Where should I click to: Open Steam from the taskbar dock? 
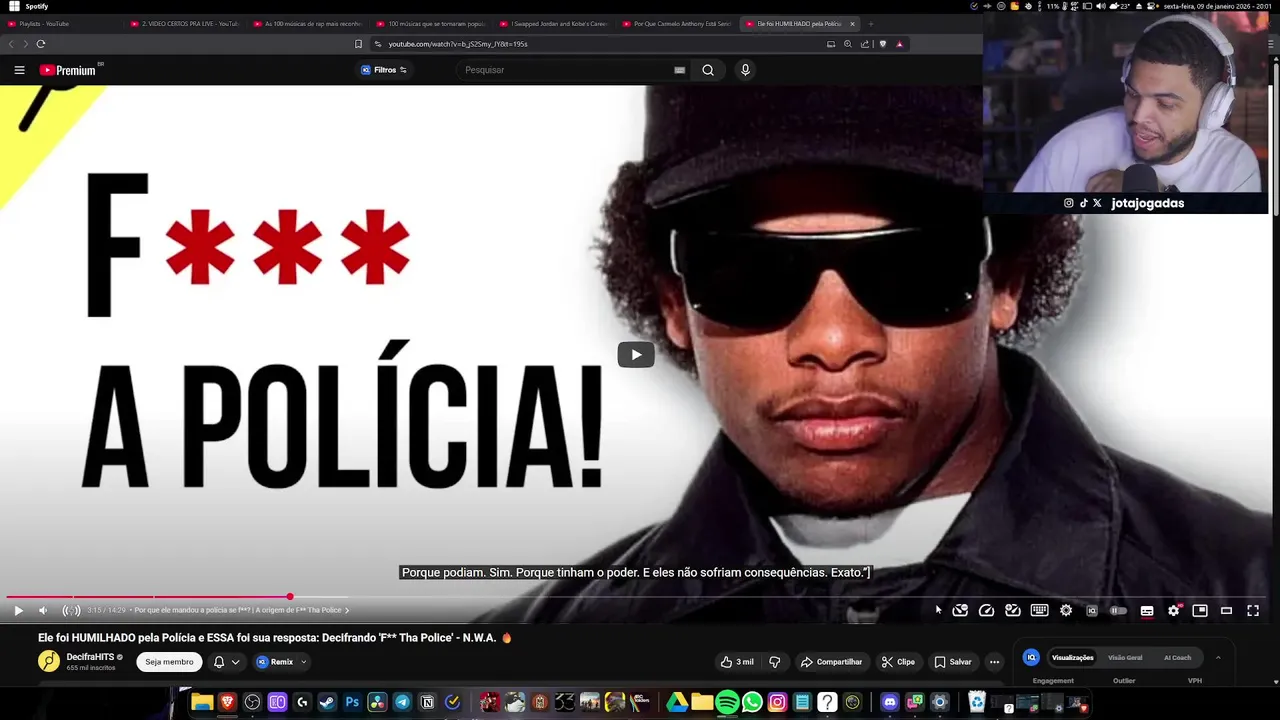(327, 703)
